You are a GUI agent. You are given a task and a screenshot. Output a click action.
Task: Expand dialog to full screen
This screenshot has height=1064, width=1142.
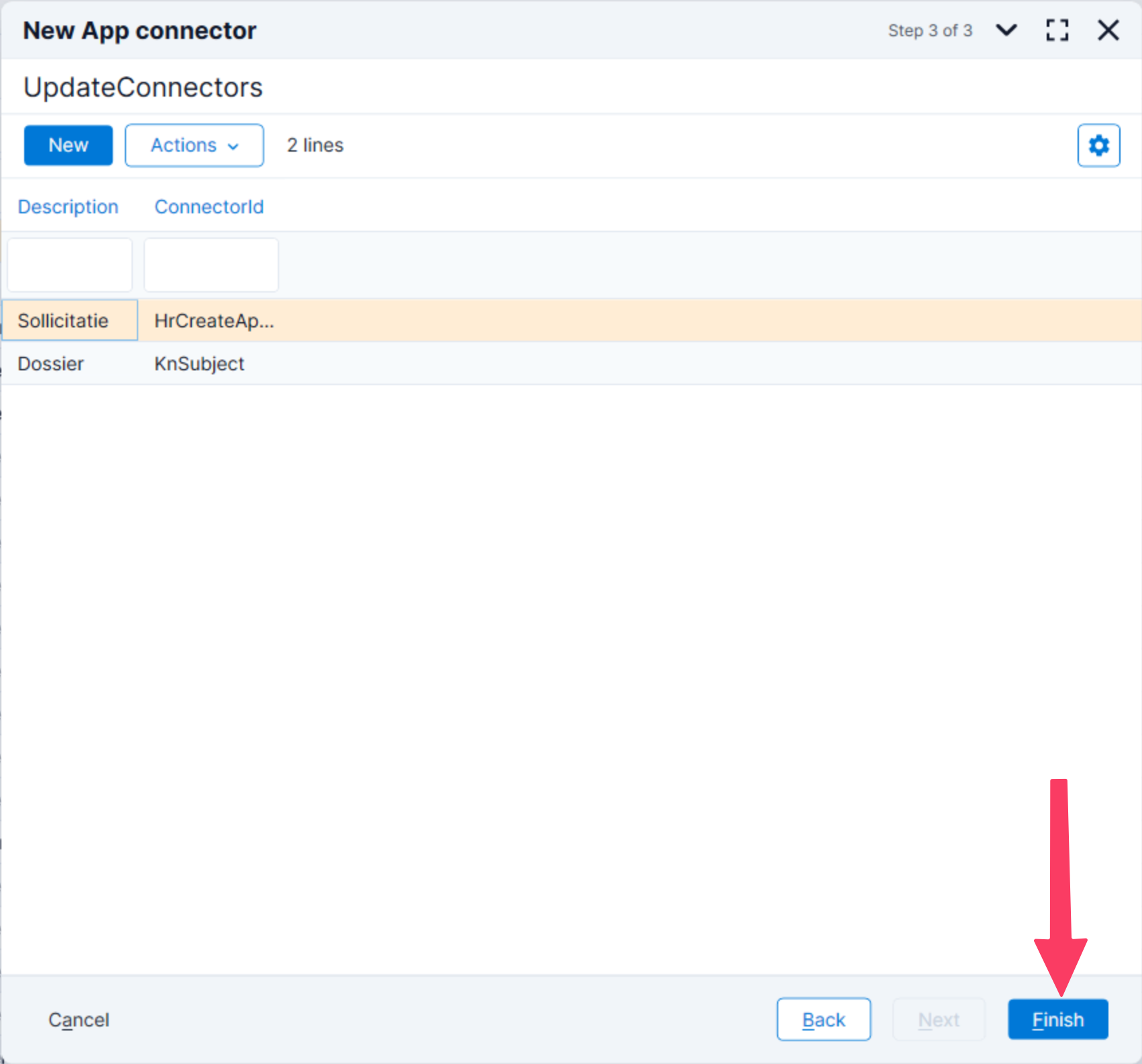(x=1057, y=30)
